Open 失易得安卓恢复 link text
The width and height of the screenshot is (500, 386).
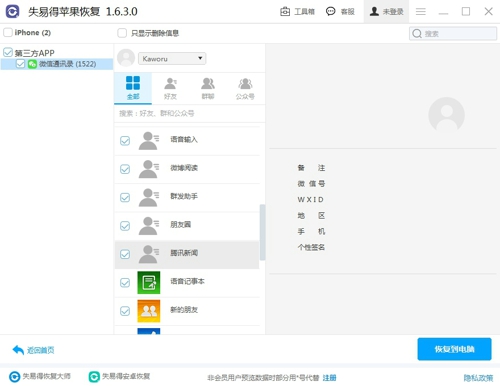tap(126, 376)
